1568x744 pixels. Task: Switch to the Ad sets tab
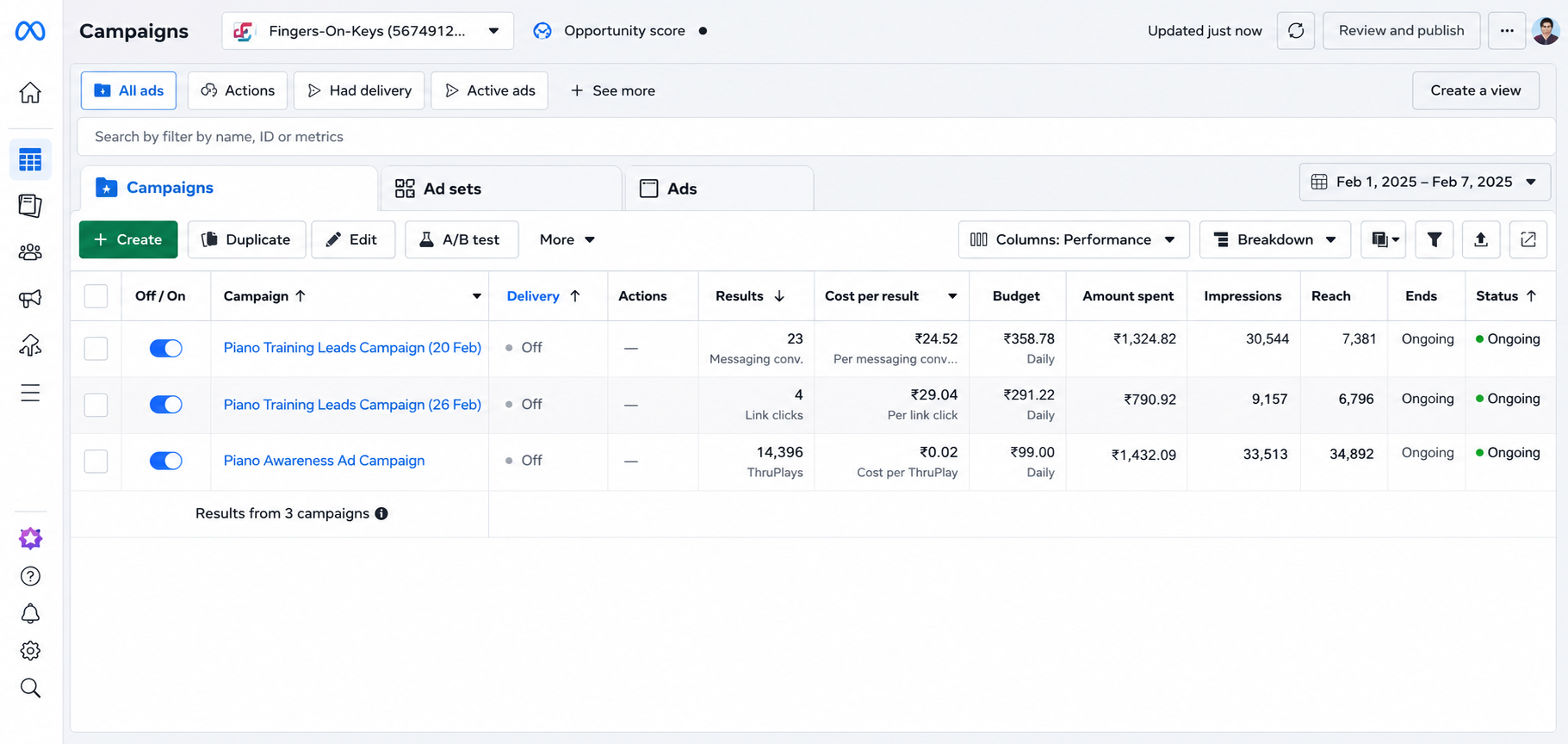point(500,189)
